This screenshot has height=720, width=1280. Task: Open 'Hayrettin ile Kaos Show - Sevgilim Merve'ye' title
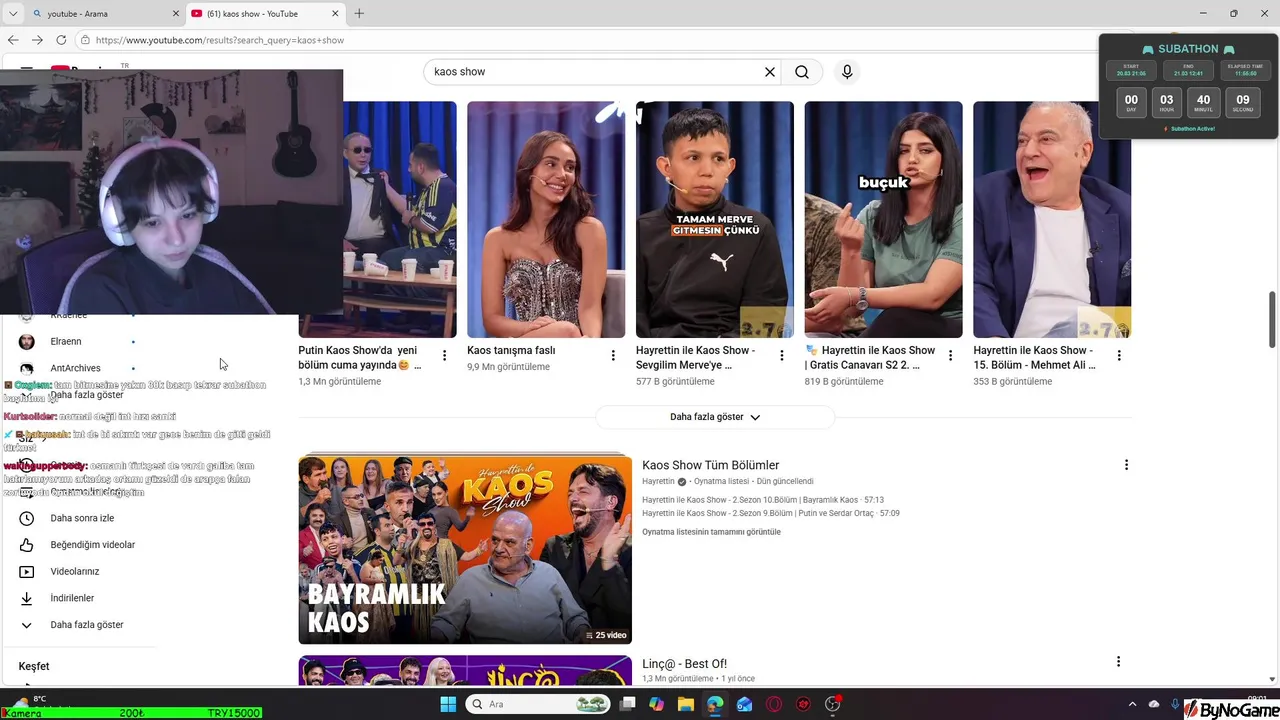tap(696, 358)
